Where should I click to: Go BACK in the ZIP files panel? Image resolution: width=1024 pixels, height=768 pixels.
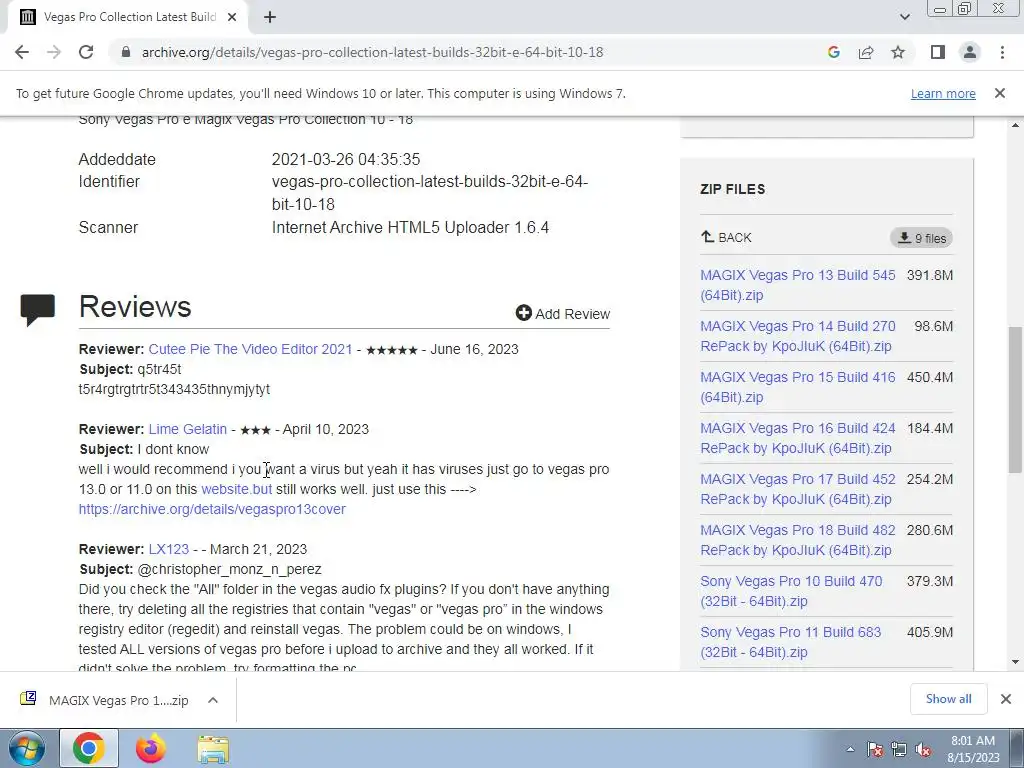(726, 237)
